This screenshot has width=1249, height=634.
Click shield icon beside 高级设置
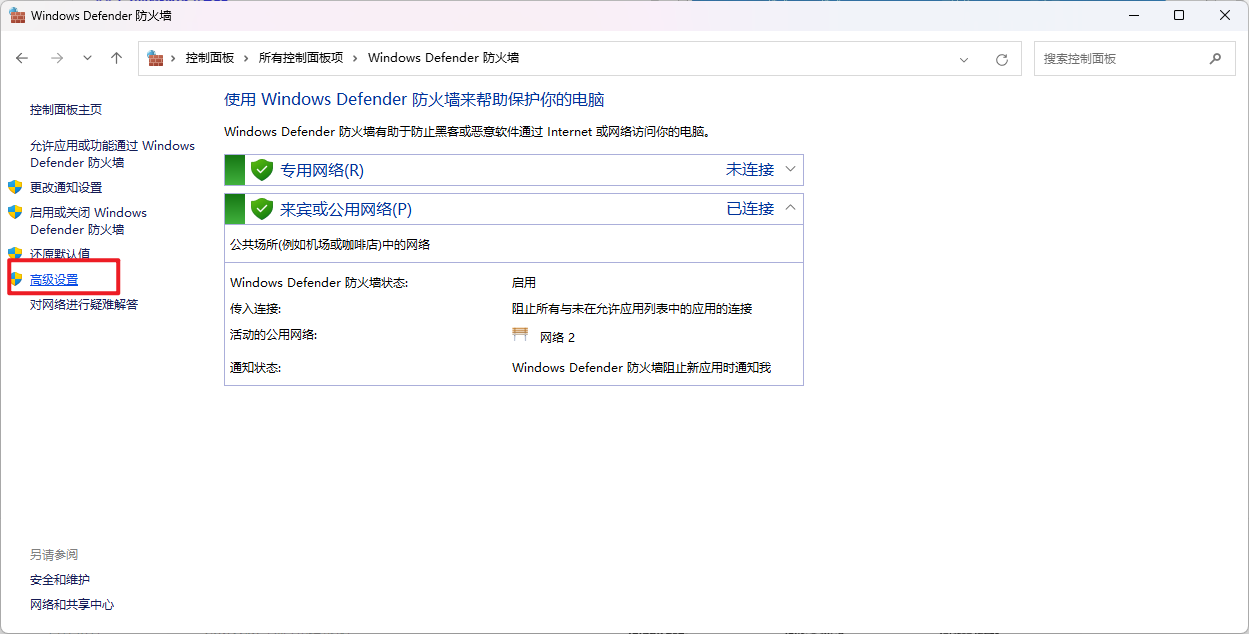[x=15, y=279]
